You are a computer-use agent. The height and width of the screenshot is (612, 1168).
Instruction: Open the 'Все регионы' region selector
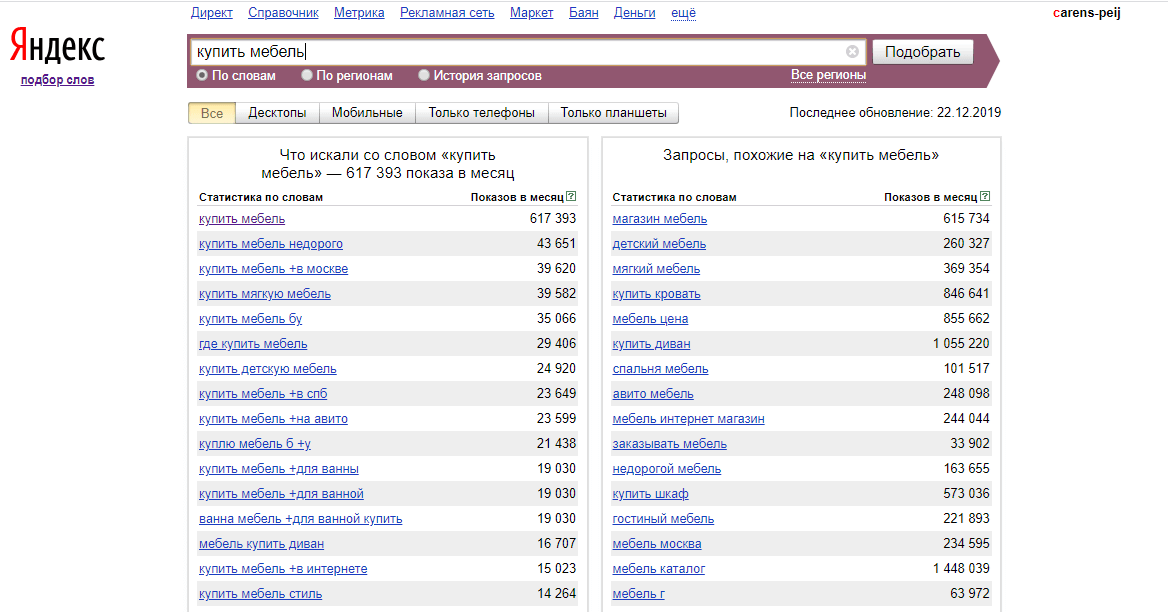[828, 75]
